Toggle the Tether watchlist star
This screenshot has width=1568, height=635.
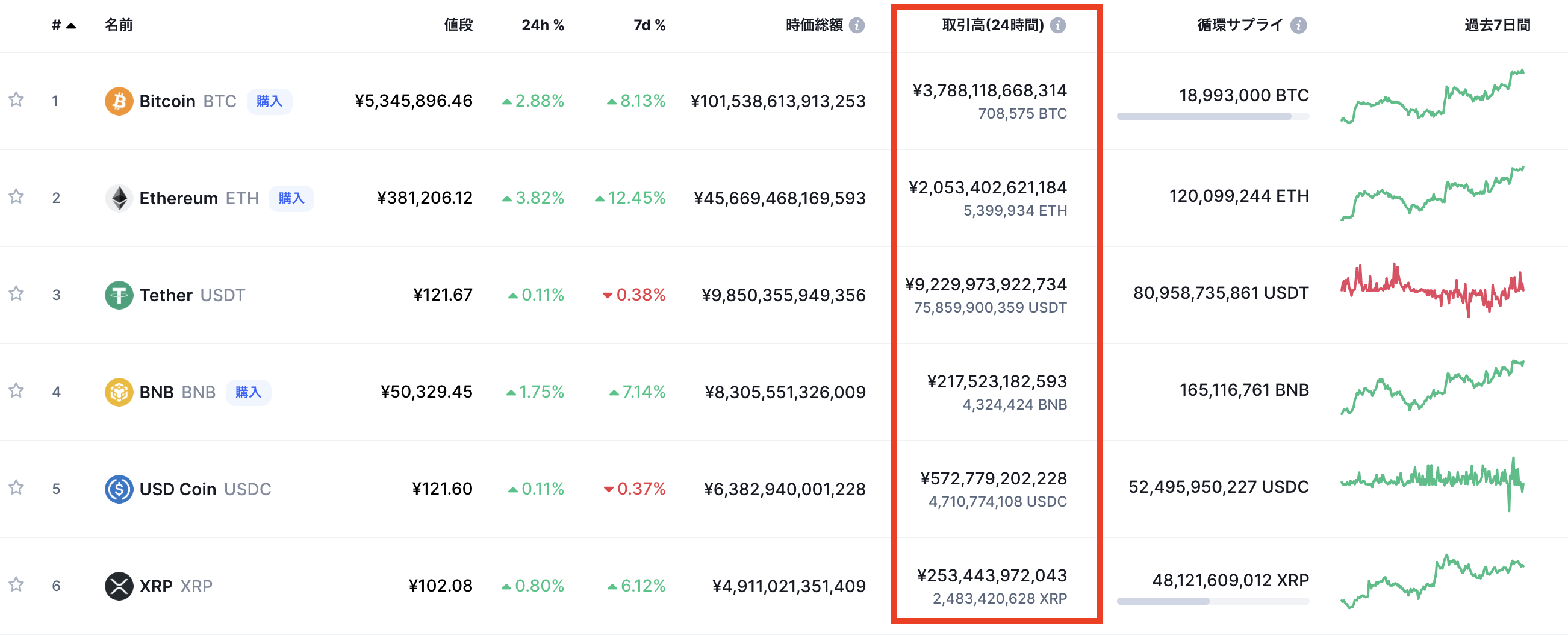click(x=16, y=293)
